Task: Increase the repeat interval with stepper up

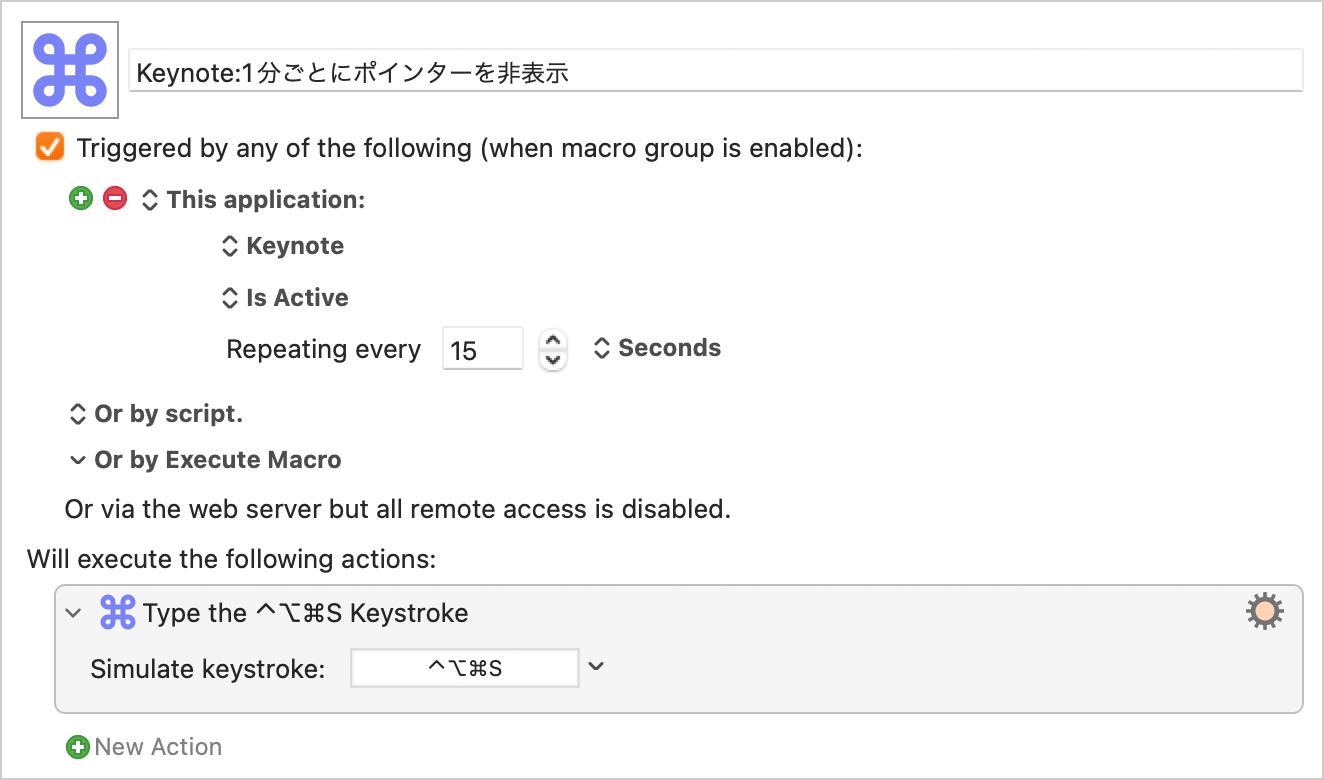Action: click(553, 339)
